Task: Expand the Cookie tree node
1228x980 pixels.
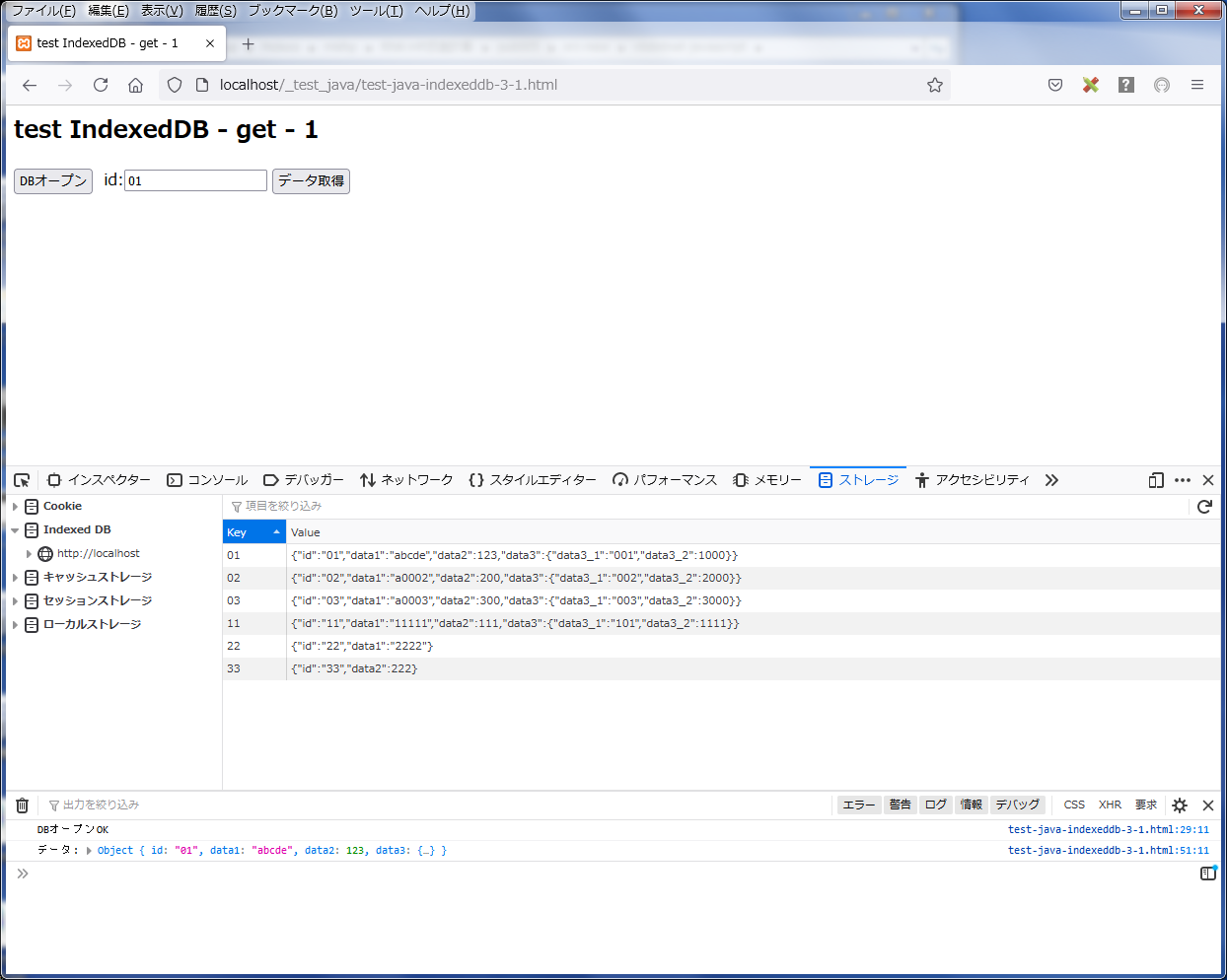Action: [15, 507]
